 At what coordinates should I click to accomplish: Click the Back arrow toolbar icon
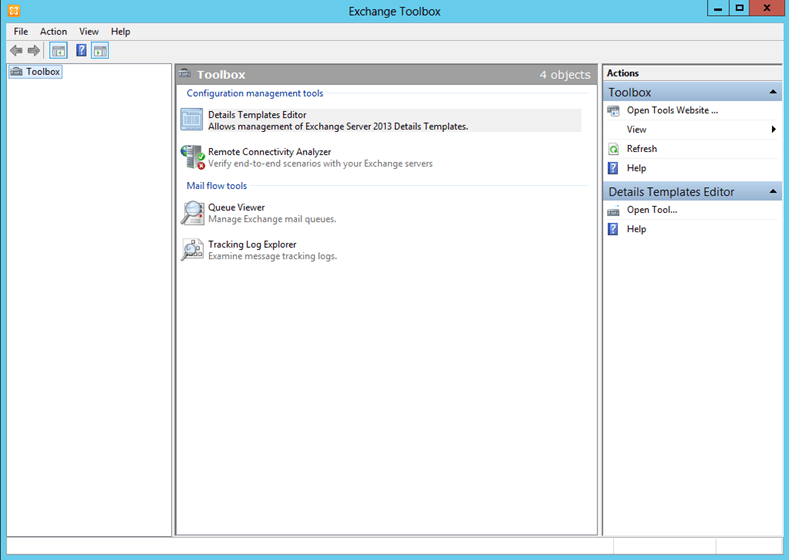pos(16,50)
